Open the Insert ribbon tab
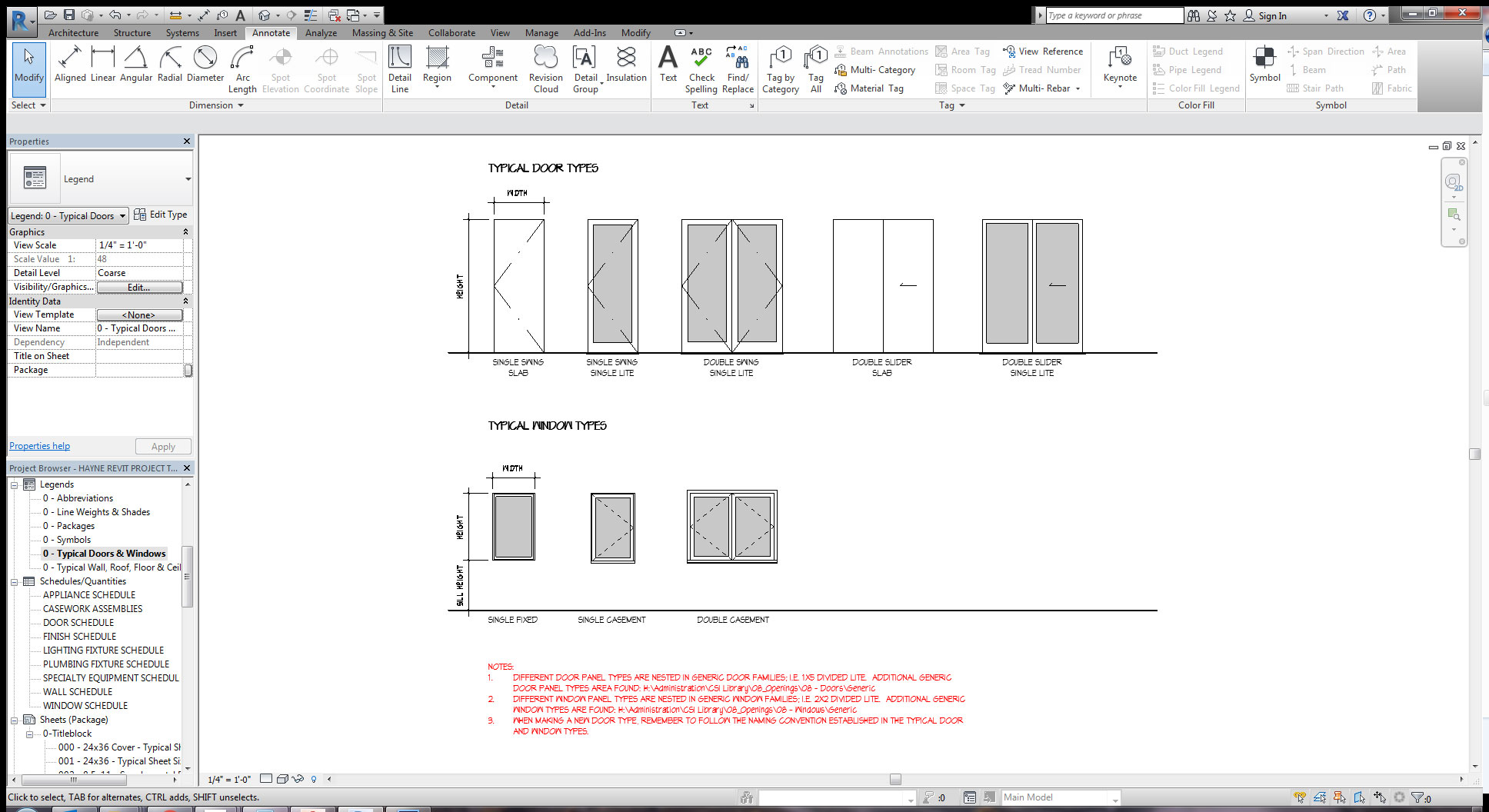The width and height of the screenshot is (1489, 812). (225, 33)
